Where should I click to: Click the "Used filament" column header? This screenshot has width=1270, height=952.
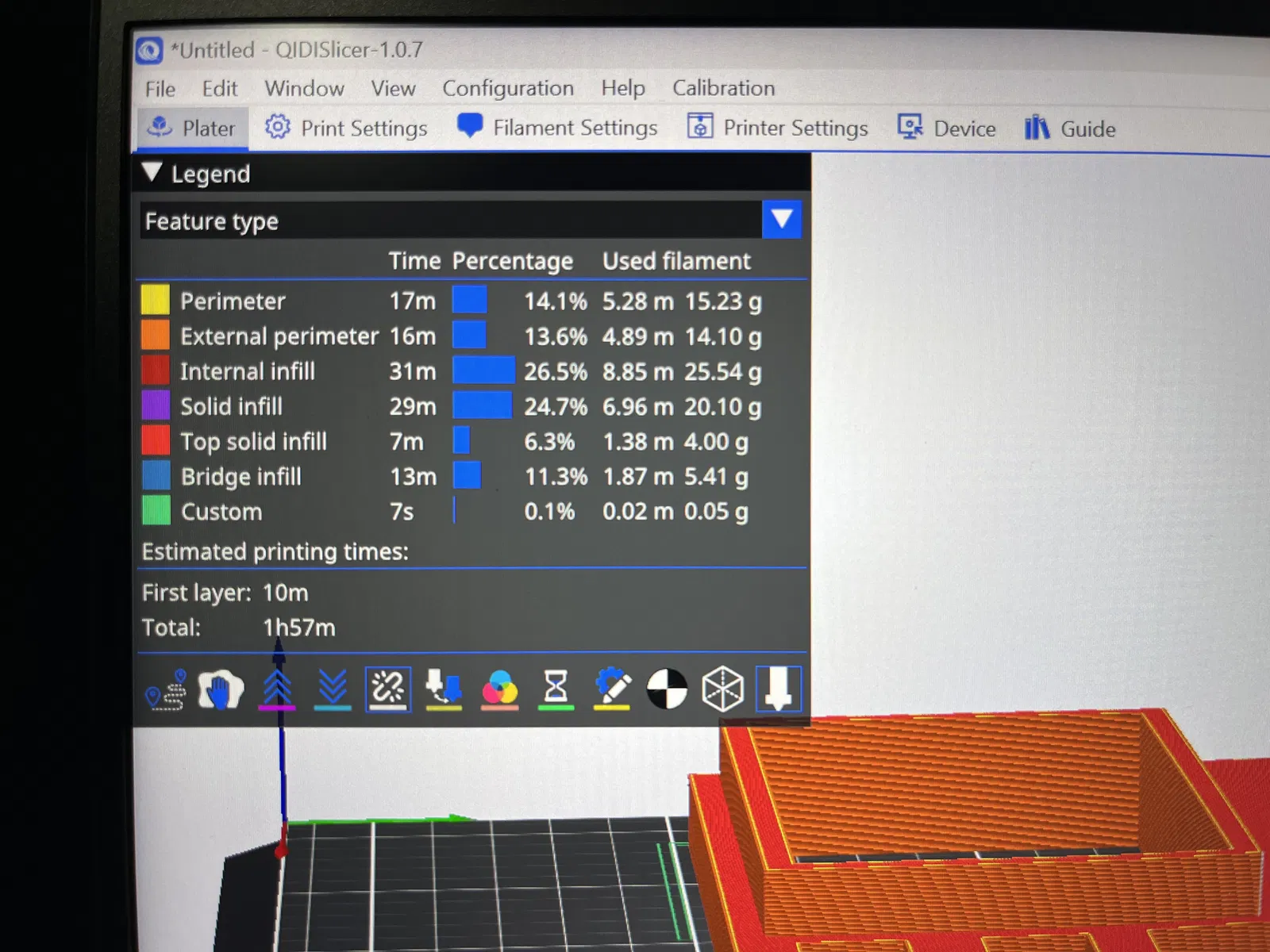tap(676, 261)
